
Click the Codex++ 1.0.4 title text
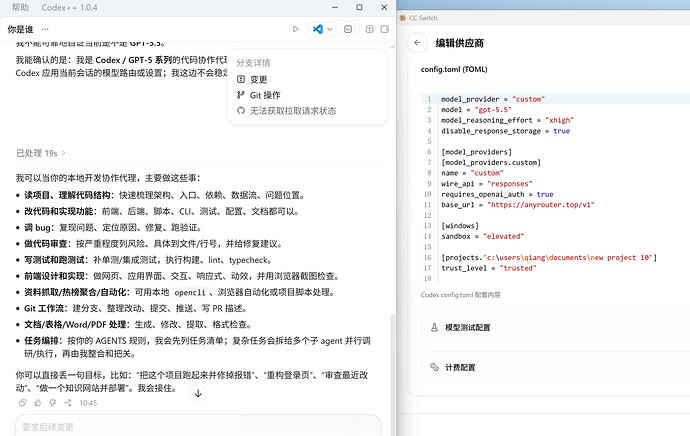tap(70, 7)
